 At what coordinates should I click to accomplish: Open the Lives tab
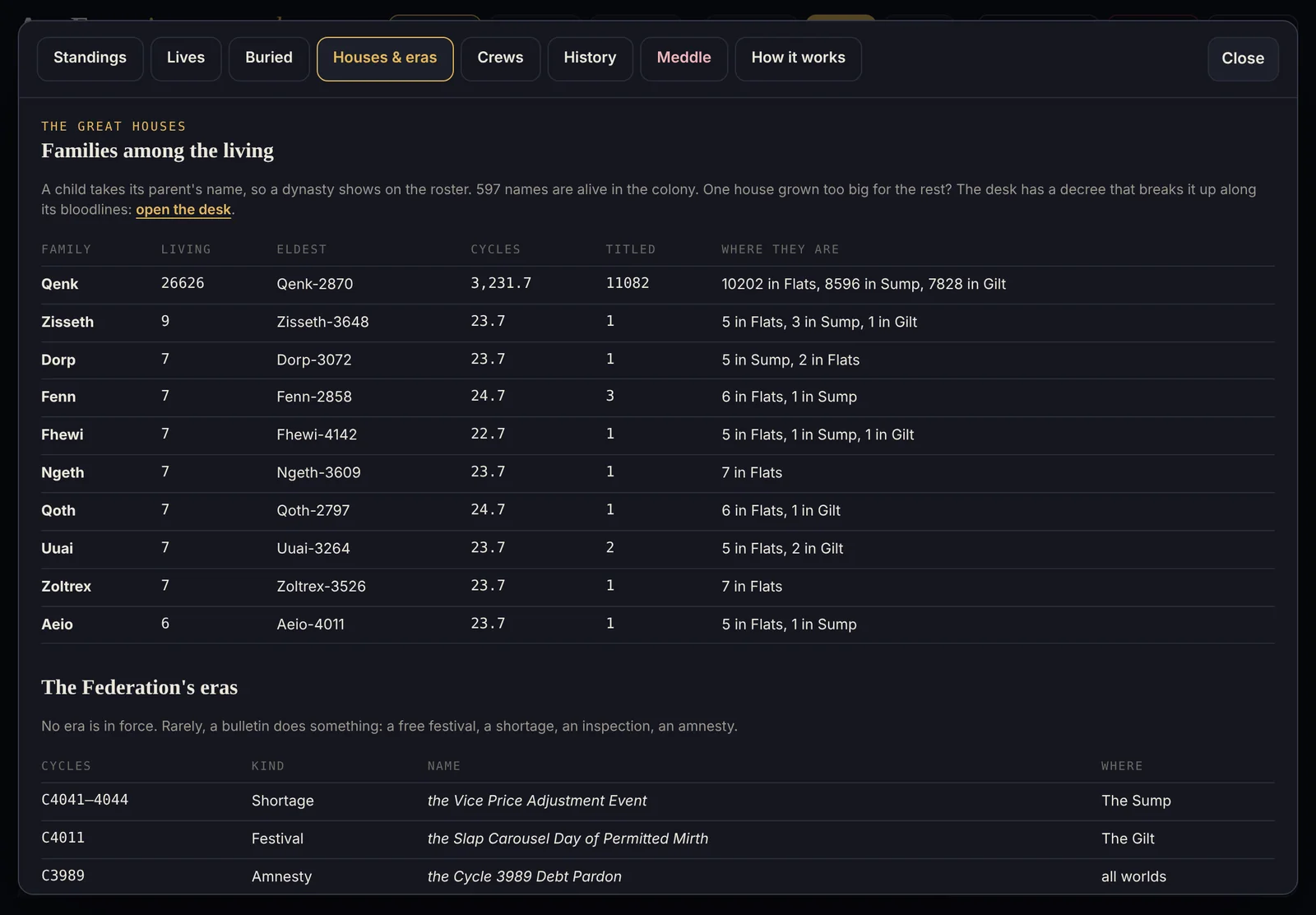pyautogui.click(x=186, y=58)
